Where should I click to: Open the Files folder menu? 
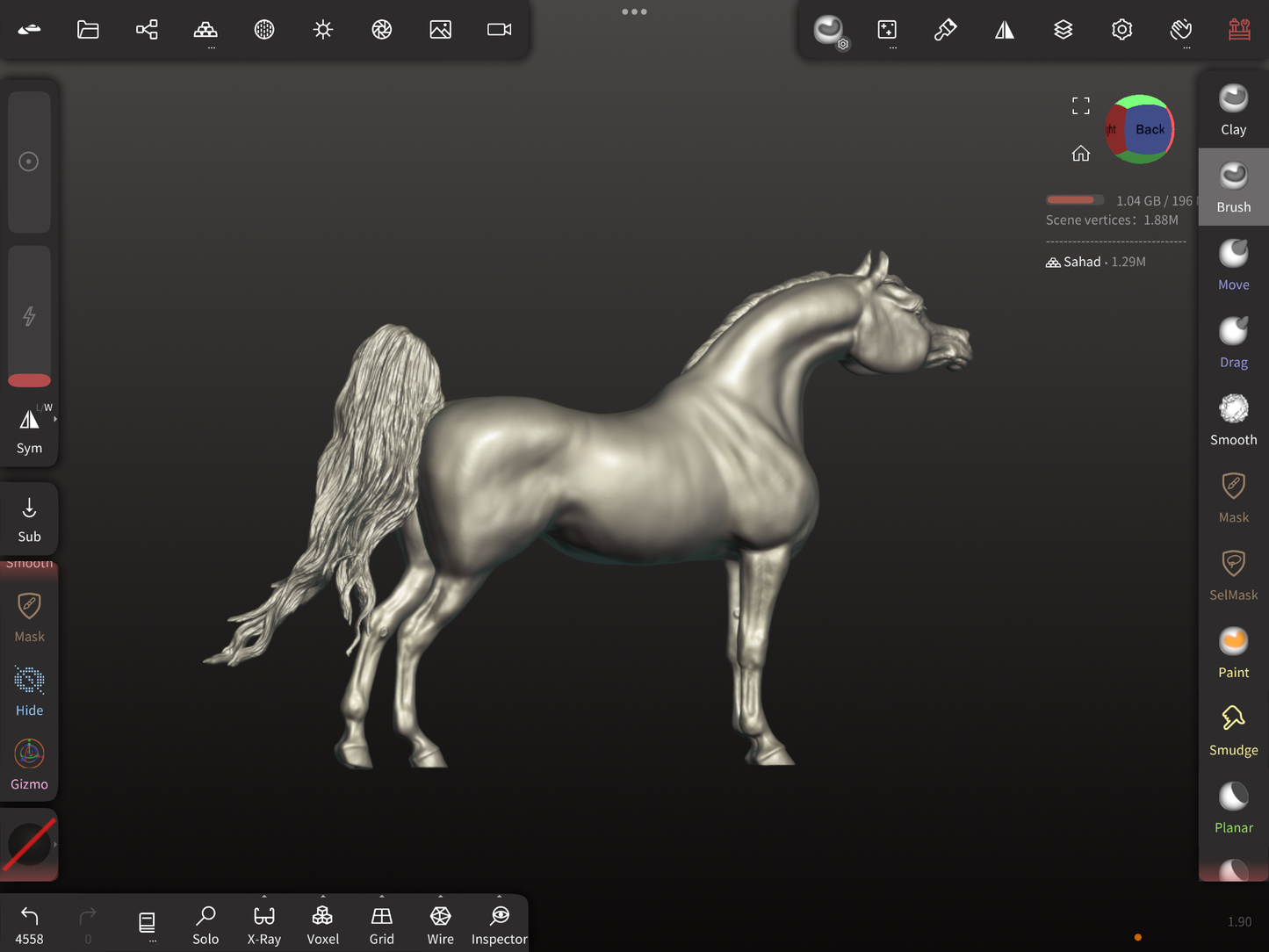[88, 30]
